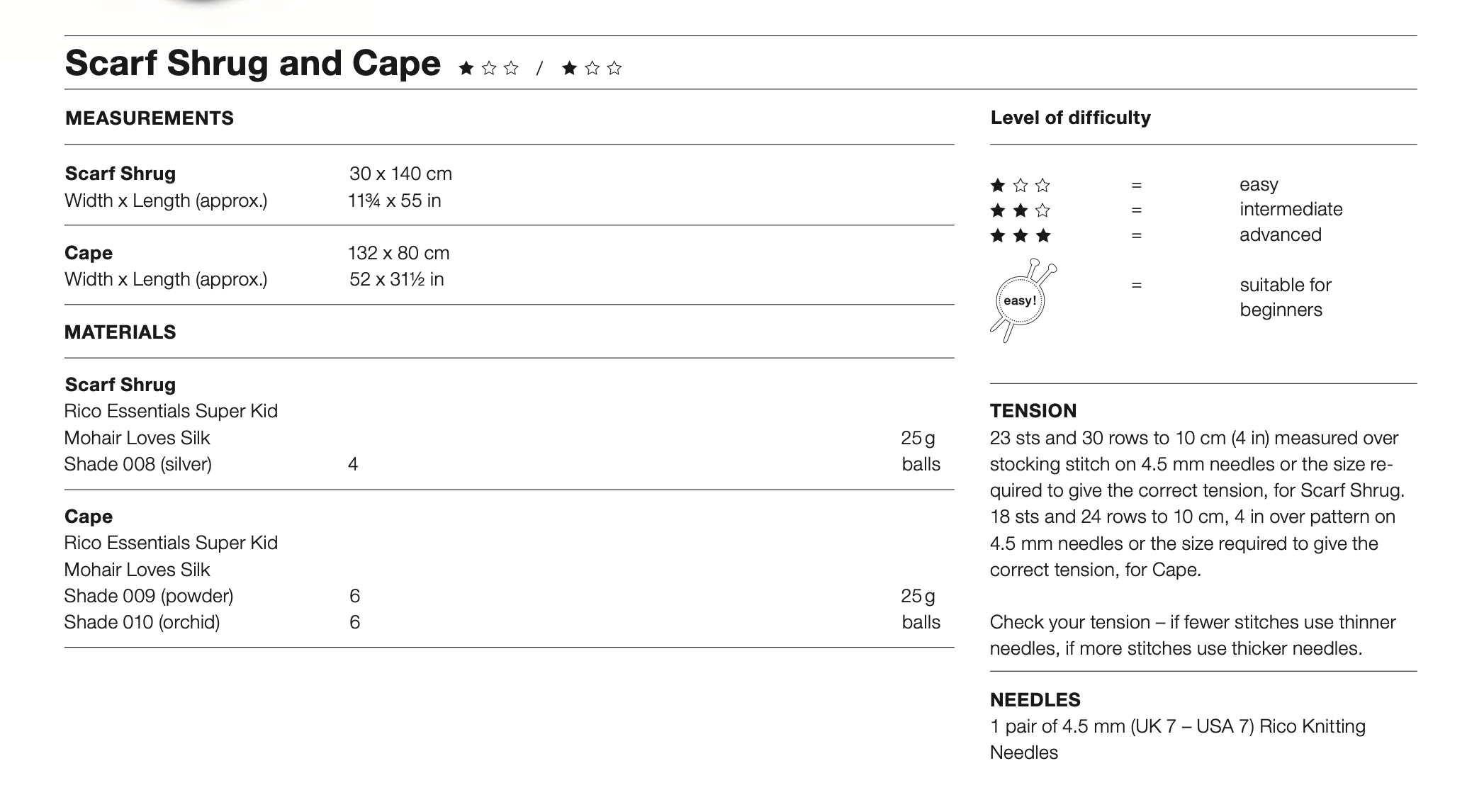Click the "30 x 140 cm" scarf measurement
Screen dimensions: 1467x812
400,174
